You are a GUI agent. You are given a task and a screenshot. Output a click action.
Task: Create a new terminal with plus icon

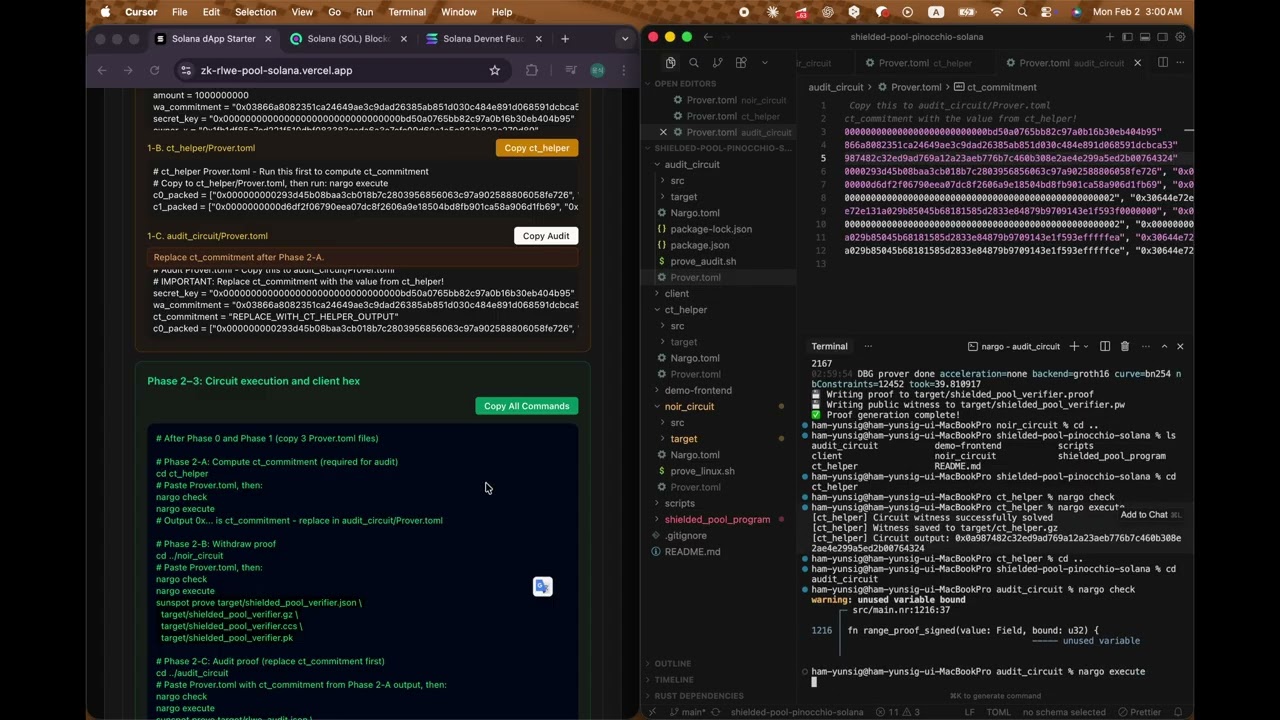(x=1074, y=346)
